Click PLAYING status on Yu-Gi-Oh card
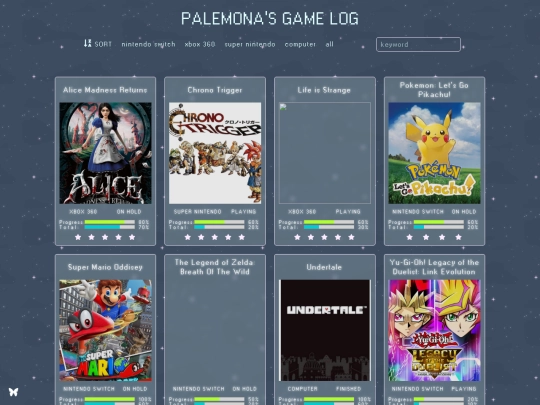Viewport: 540px width, 405px height. click(x=464, y=389)
